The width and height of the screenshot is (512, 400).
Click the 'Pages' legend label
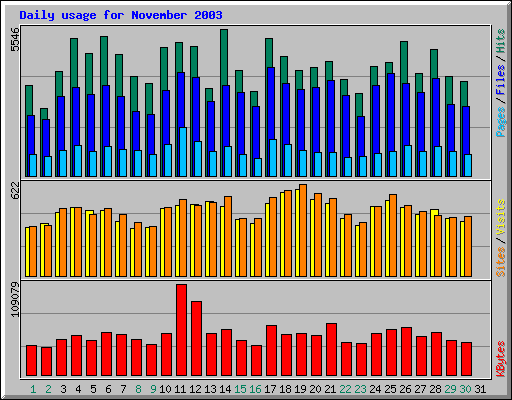tap(501, 122)
